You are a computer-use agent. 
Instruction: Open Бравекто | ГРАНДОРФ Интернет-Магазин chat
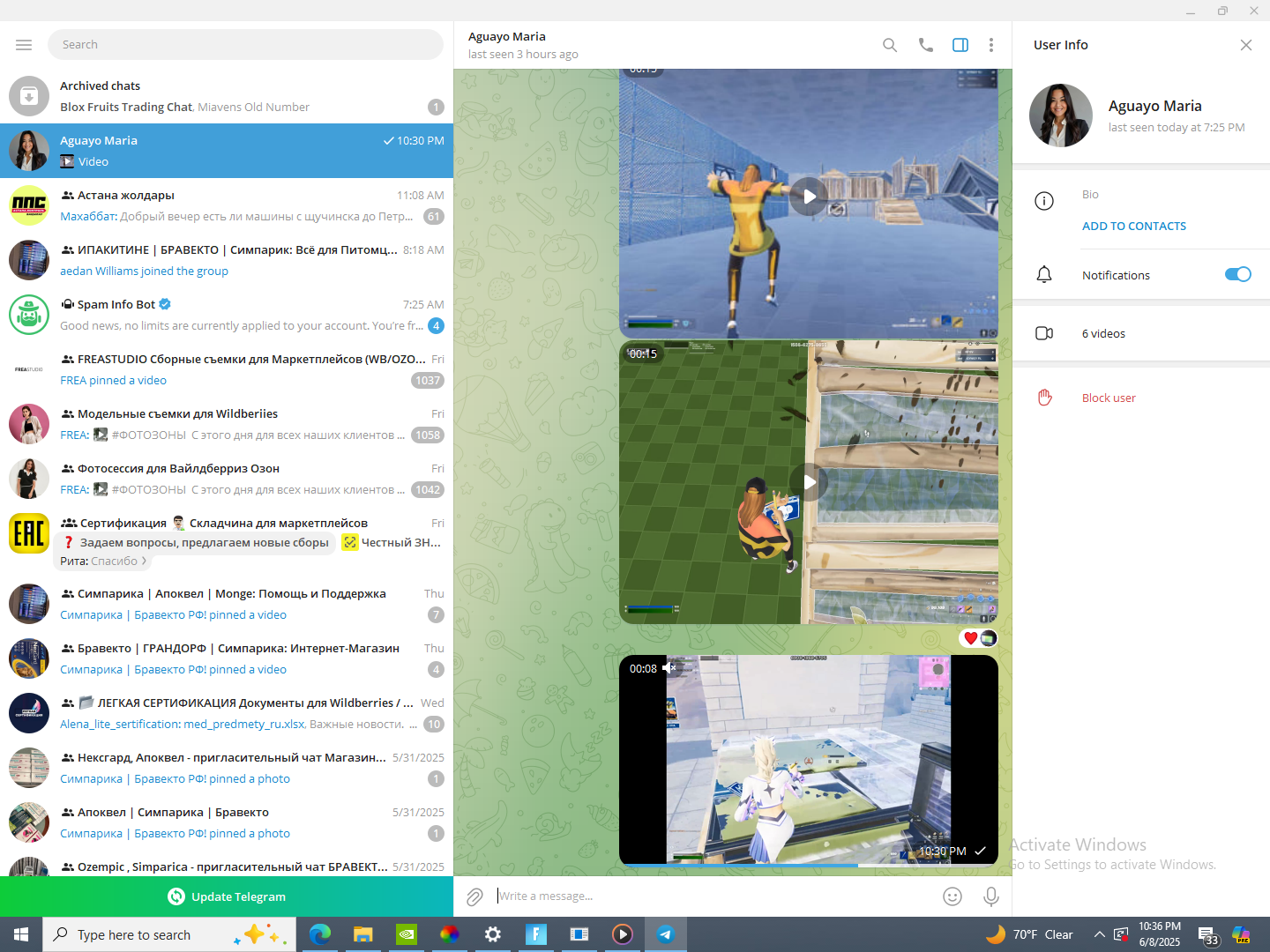(x=227, y=658)
